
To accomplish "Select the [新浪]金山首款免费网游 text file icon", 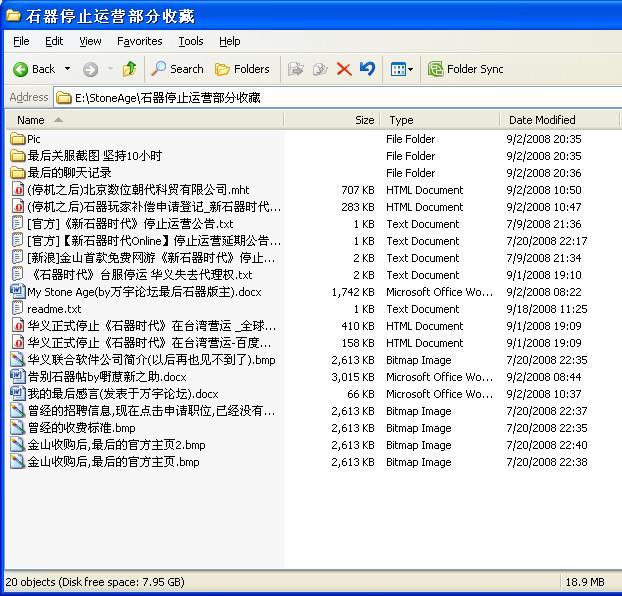I will point(17,258).
